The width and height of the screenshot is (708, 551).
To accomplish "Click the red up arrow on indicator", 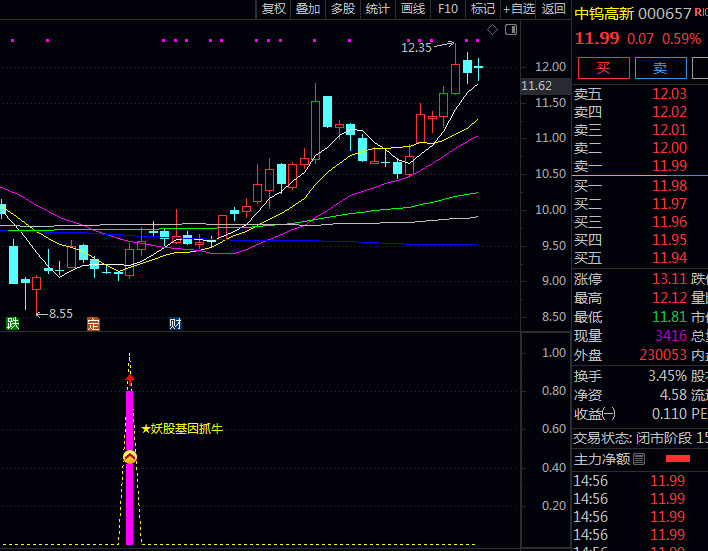I will click(129, 379).
